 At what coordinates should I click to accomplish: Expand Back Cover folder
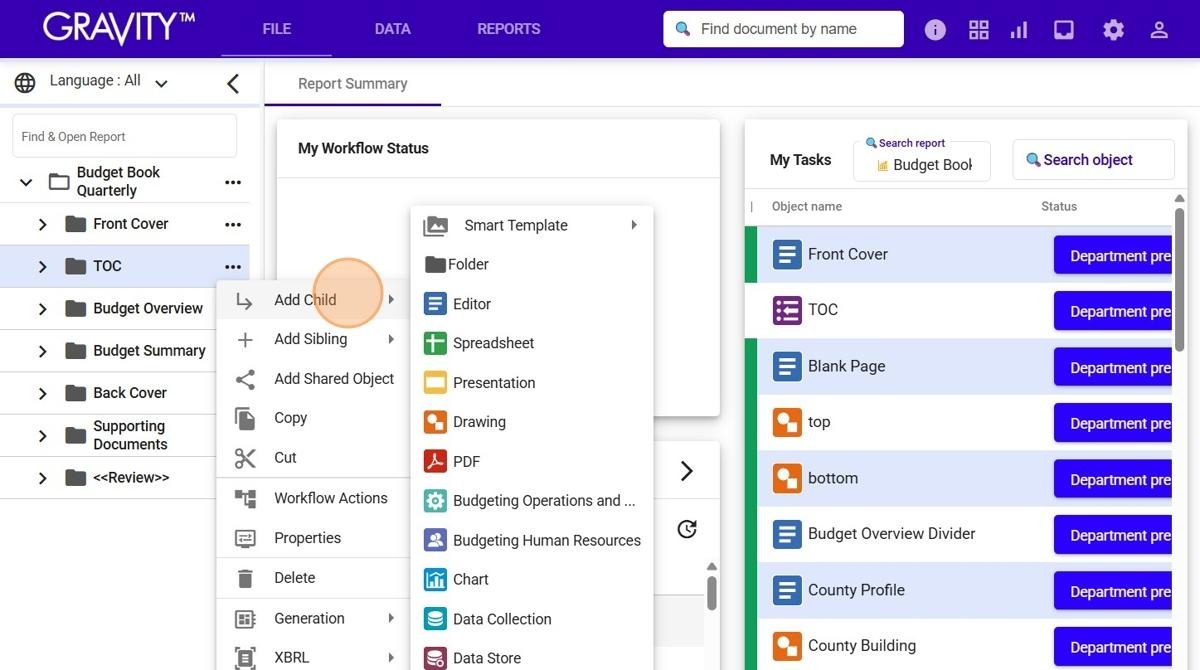(x=42, y=394)
